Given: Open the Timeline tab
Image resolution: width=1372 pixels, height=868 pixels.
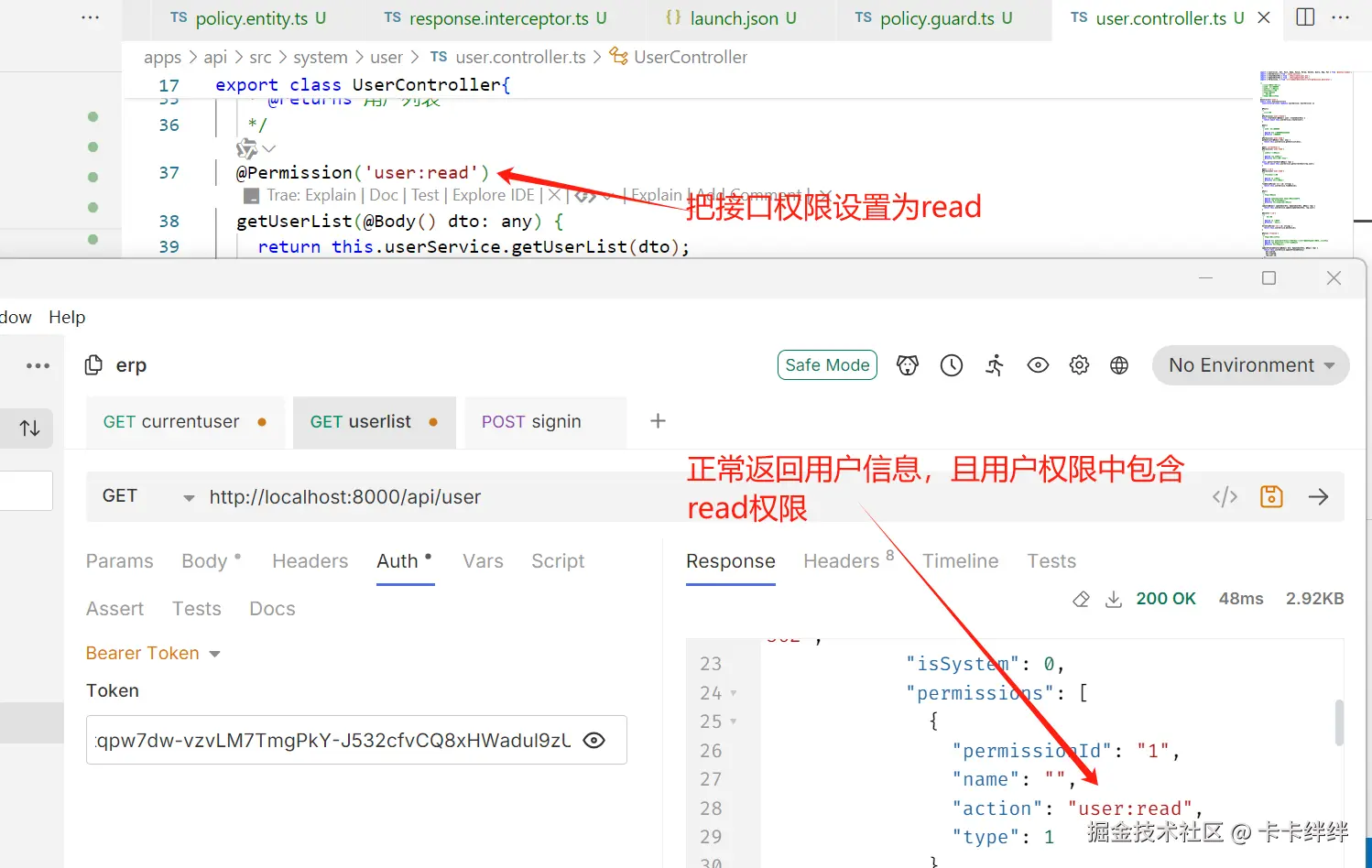Looking at the screenshot, I should coord(960,561).
